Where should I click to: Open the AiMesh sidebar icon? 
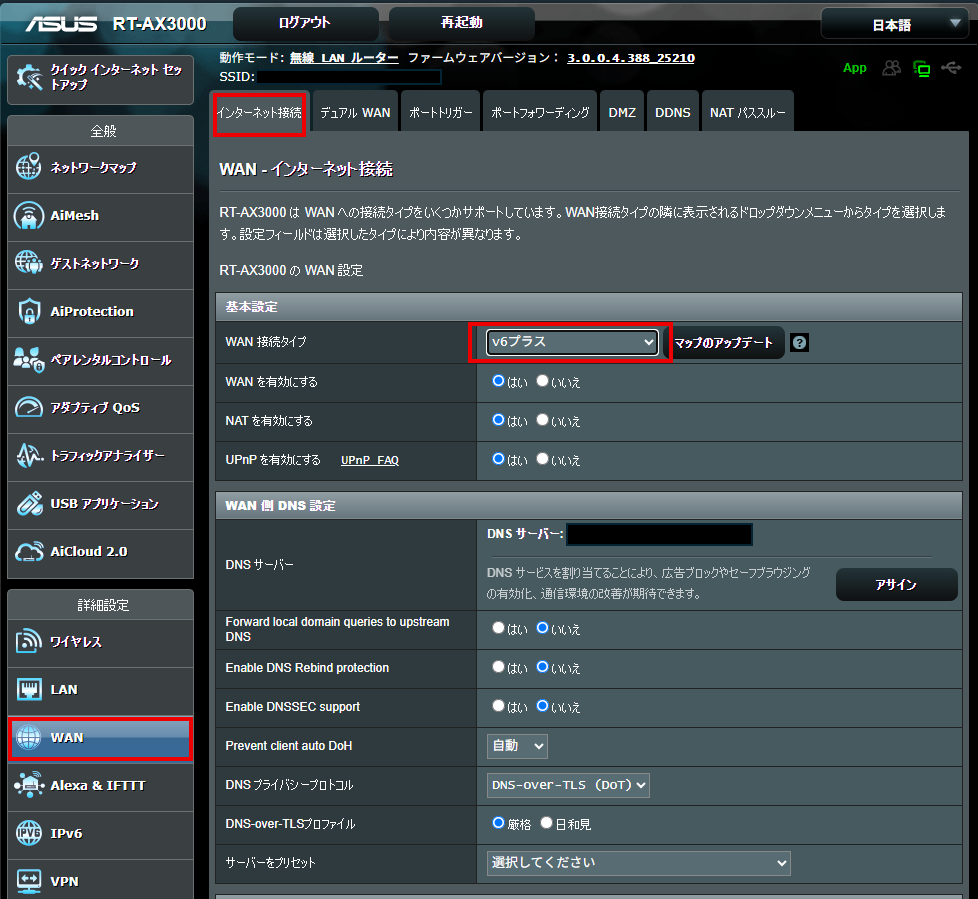[x=29, y=215]
